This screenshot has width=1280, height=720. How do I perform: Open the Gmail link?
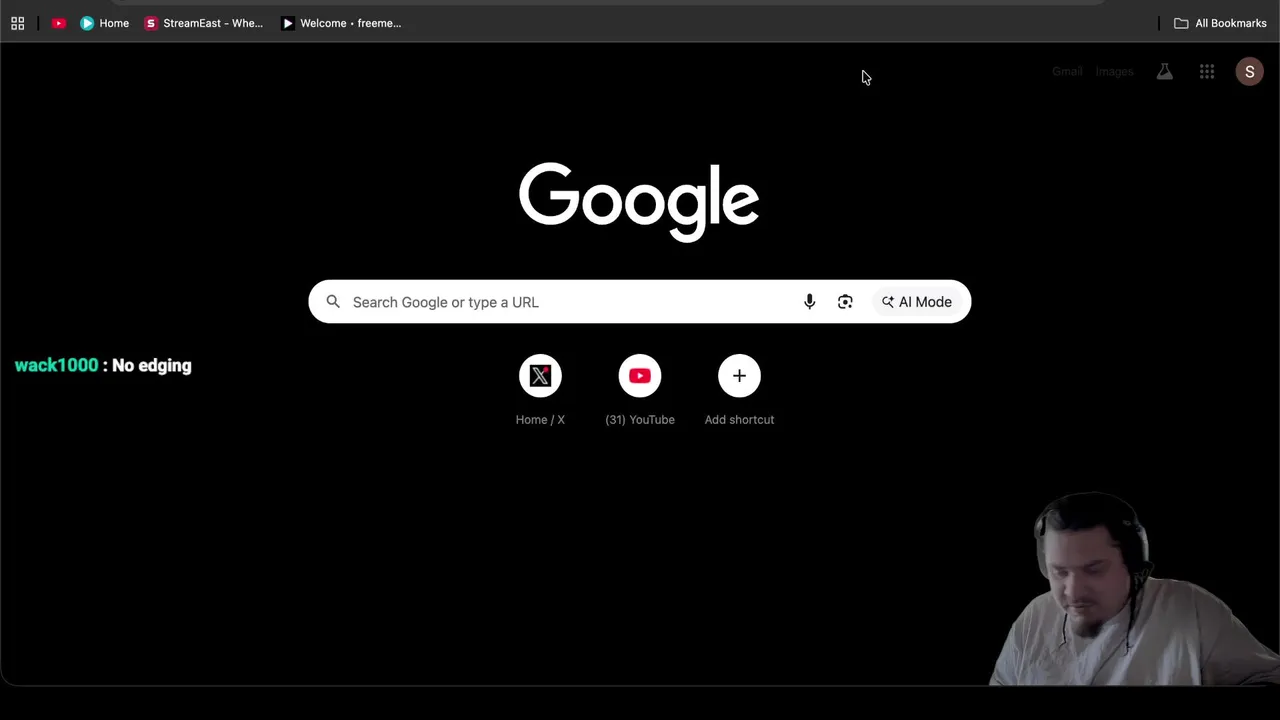(1067, 72)
